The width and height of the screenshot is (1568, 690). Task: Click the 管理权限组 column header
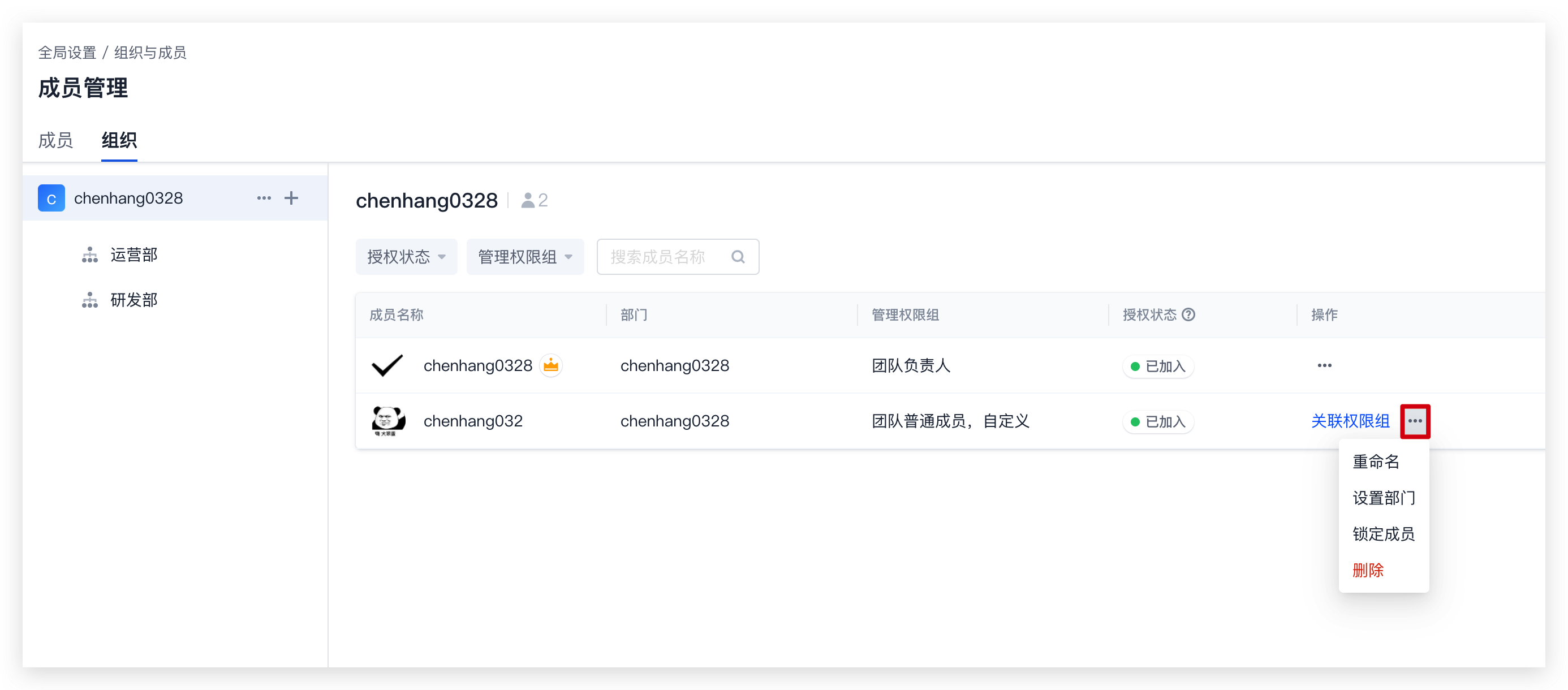[x=904, y=314]
